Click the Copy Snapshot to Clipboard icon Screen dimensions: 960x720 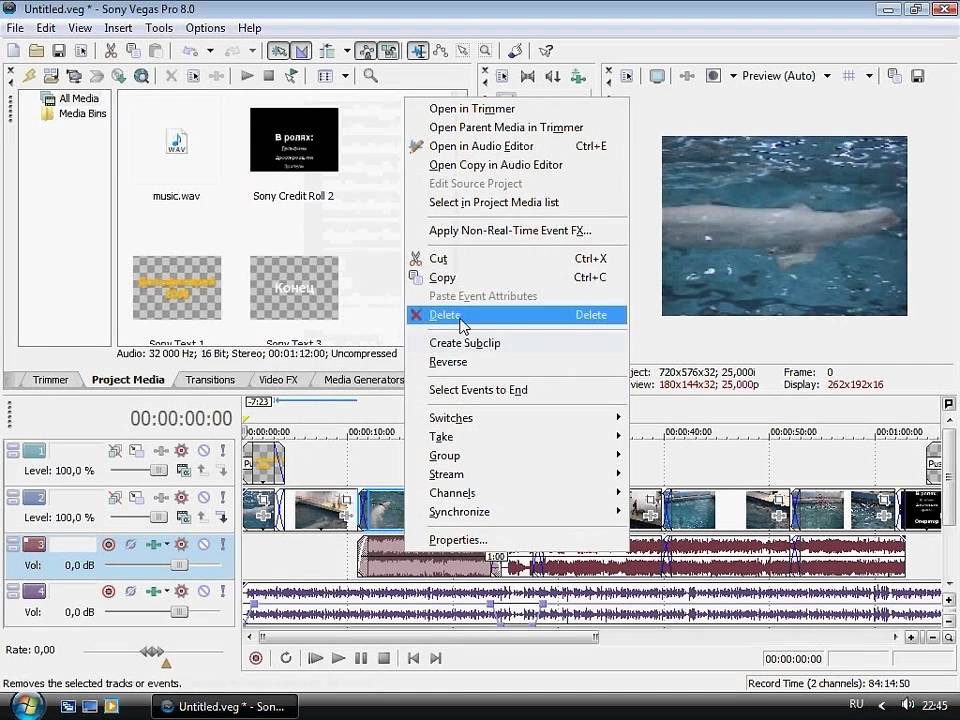click(894, 76)
